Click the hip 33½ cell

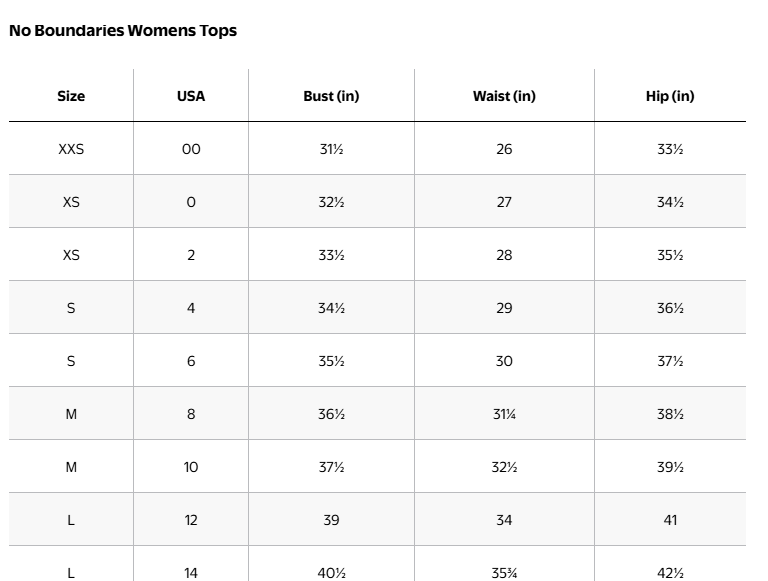point(670,149)
